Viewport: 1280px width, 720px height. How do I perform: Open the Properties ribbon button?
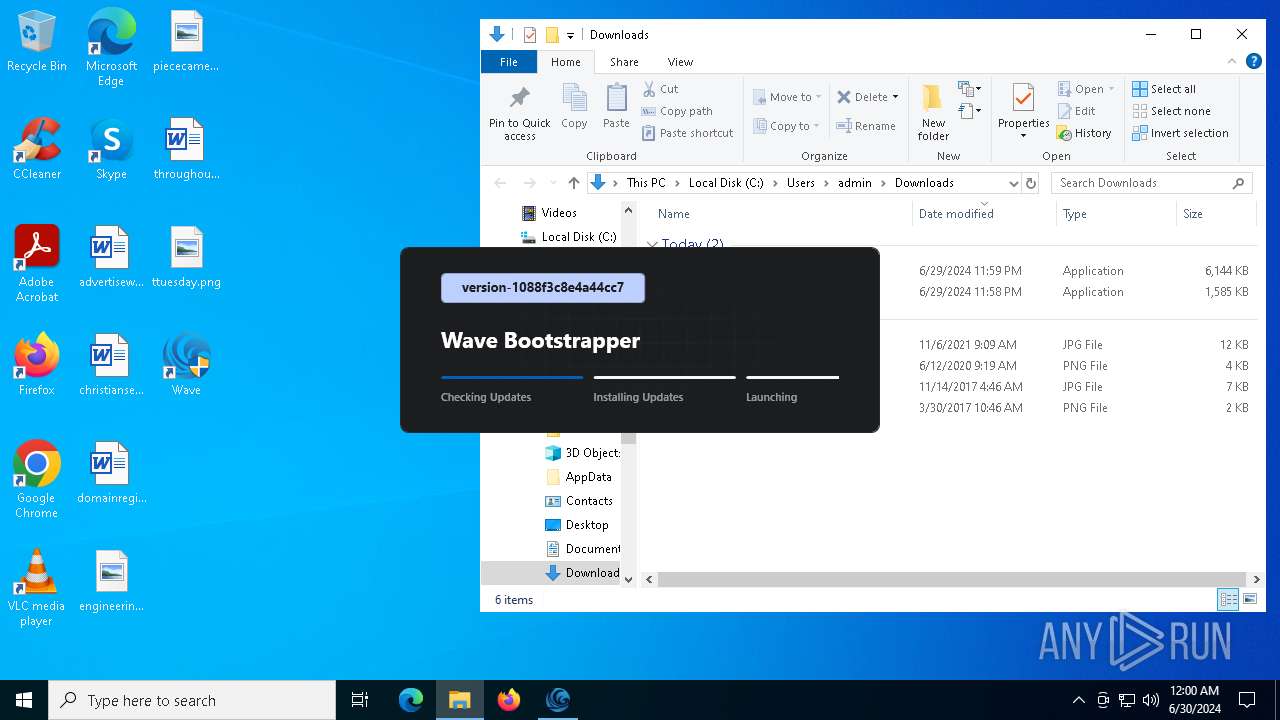pyautogui.click(x=1023, y=112)
